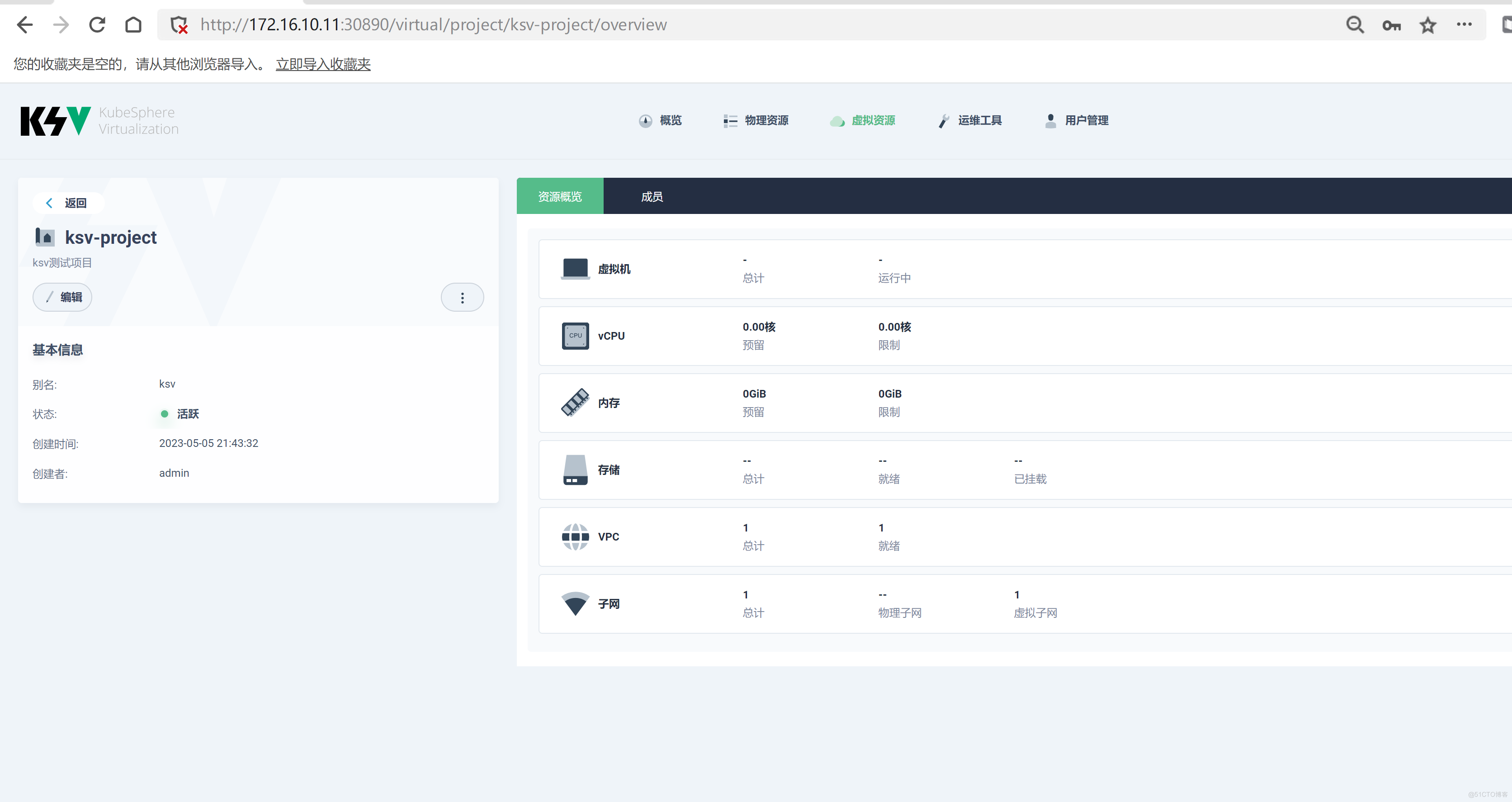The image size is (1512, 802).
Task: Click the creator value admin
Action: tap(174, 473)
